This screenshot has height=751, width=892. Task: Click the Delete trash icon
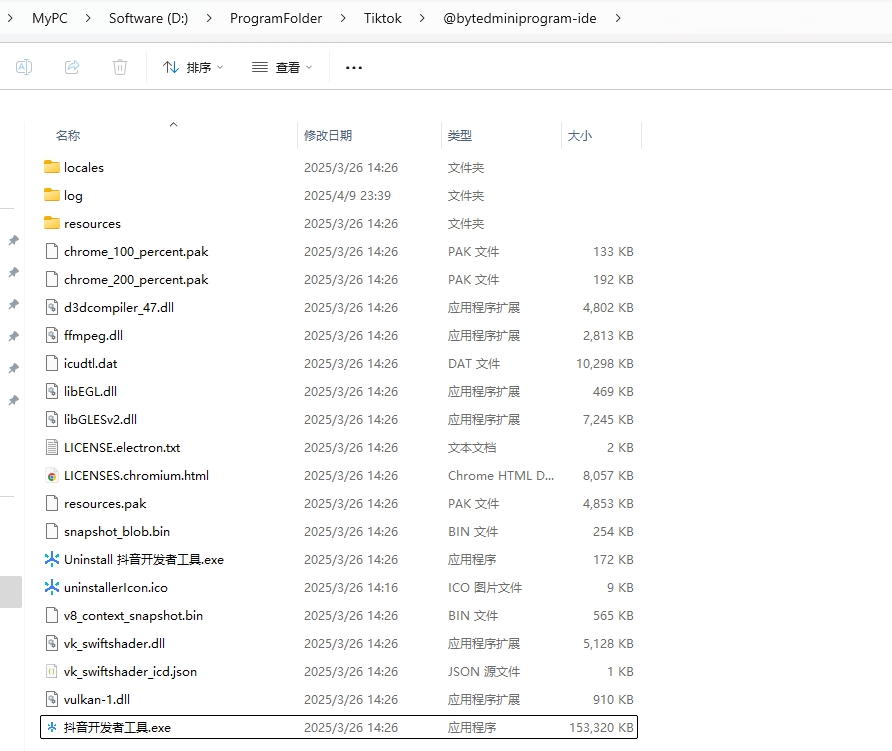(x=119, y=67)
